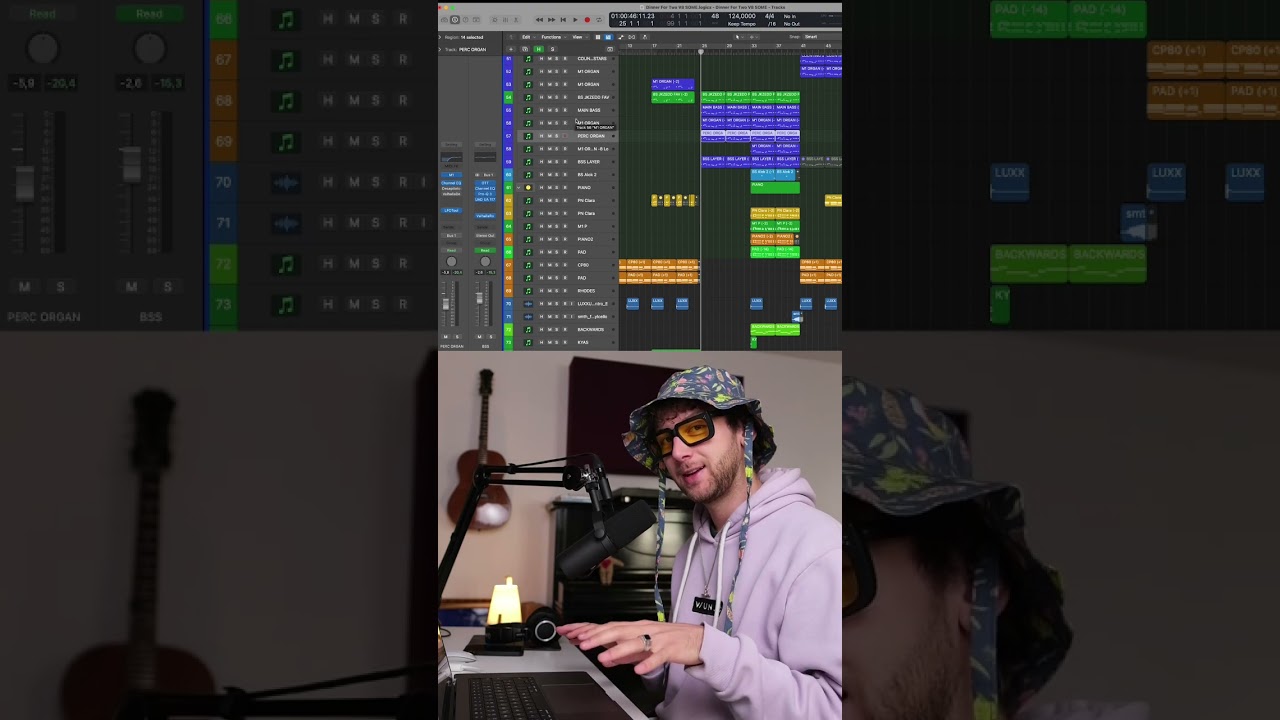Screen dimensions: 1280x720
Task: Click the pan knob on PERC ORGAN strip
Action: coord(451,262)
